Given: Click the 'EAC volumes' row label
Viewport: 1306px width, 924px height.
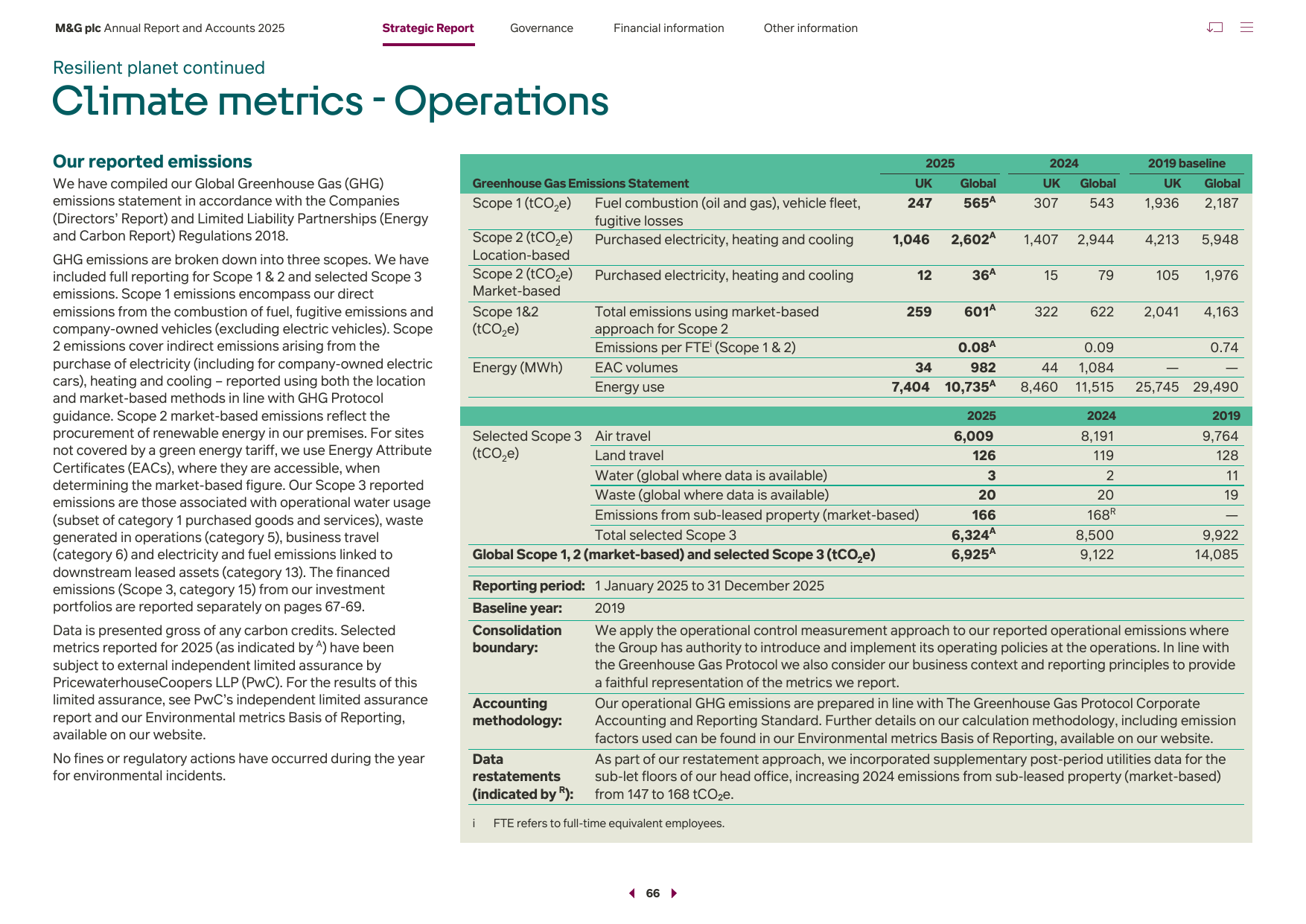Looking at the screenshot, I should click(x=636, y=368).
